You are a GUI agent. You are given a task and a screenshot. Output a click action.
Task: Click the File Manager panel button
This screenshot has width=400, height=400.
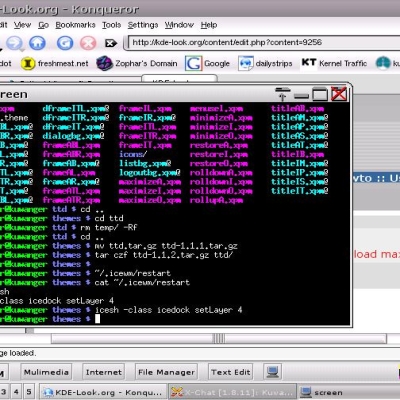[166, 372]
